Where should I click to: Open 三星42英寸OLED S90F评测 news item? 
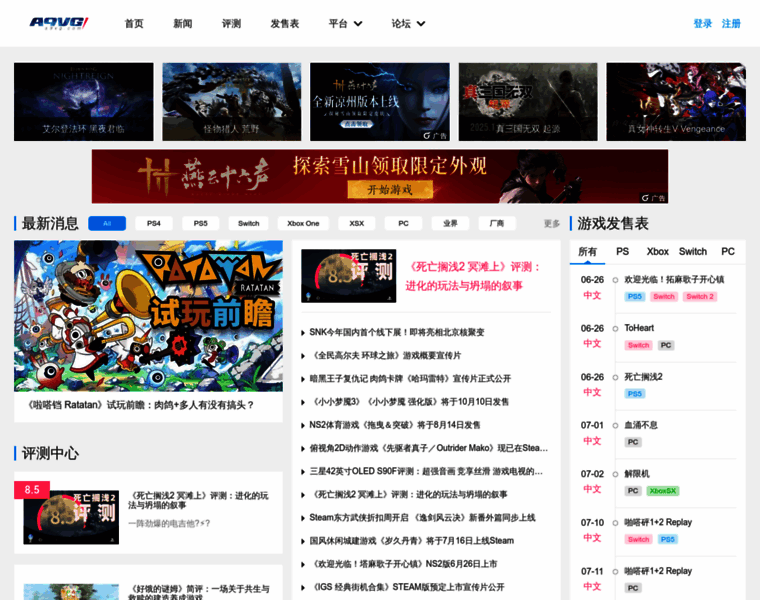[426, 471]
